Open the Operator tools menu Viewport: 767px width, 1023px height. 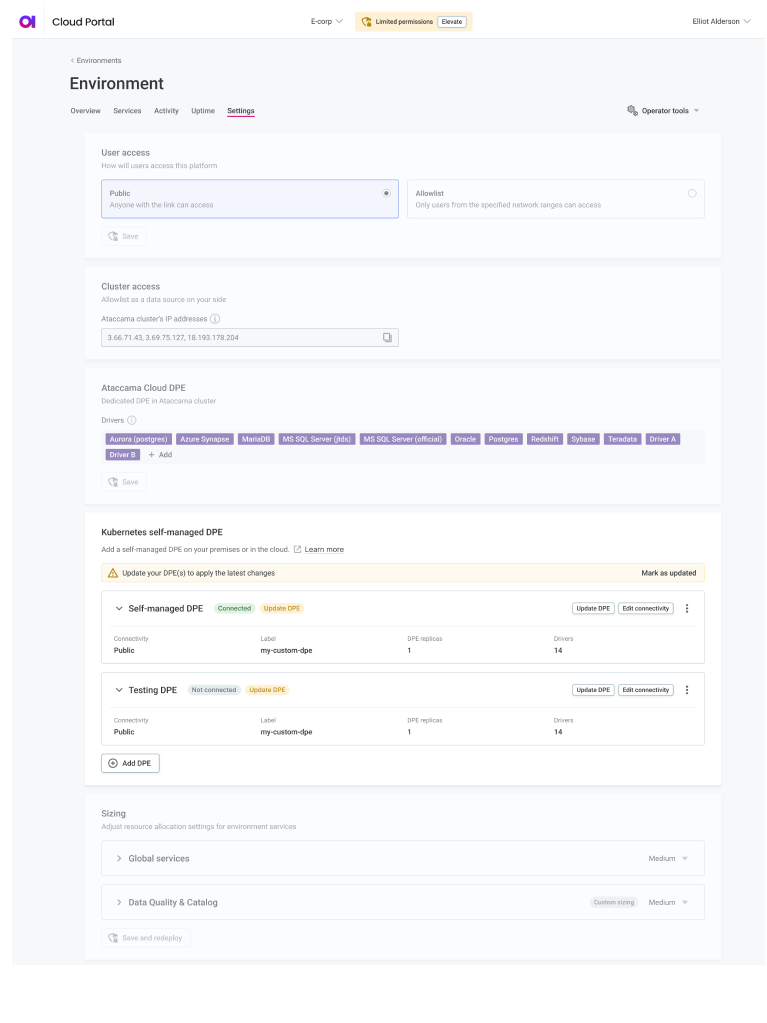coord(663,111)
